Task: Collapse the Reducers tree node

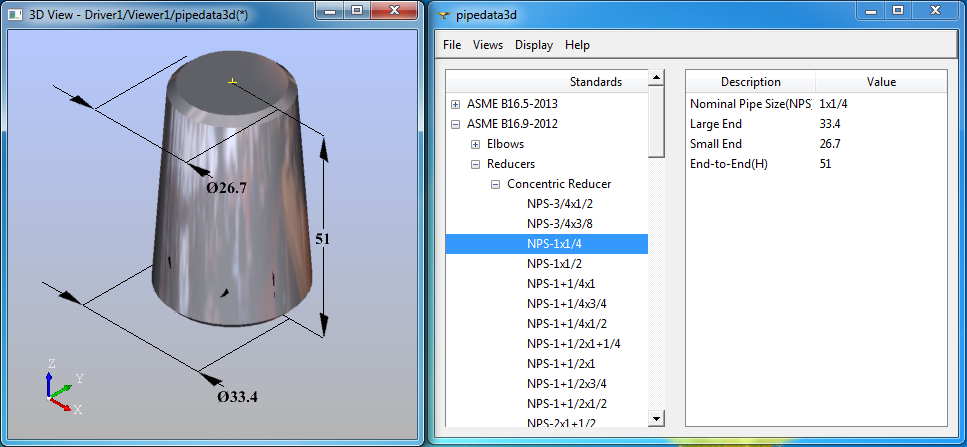Action: point(476,164)
